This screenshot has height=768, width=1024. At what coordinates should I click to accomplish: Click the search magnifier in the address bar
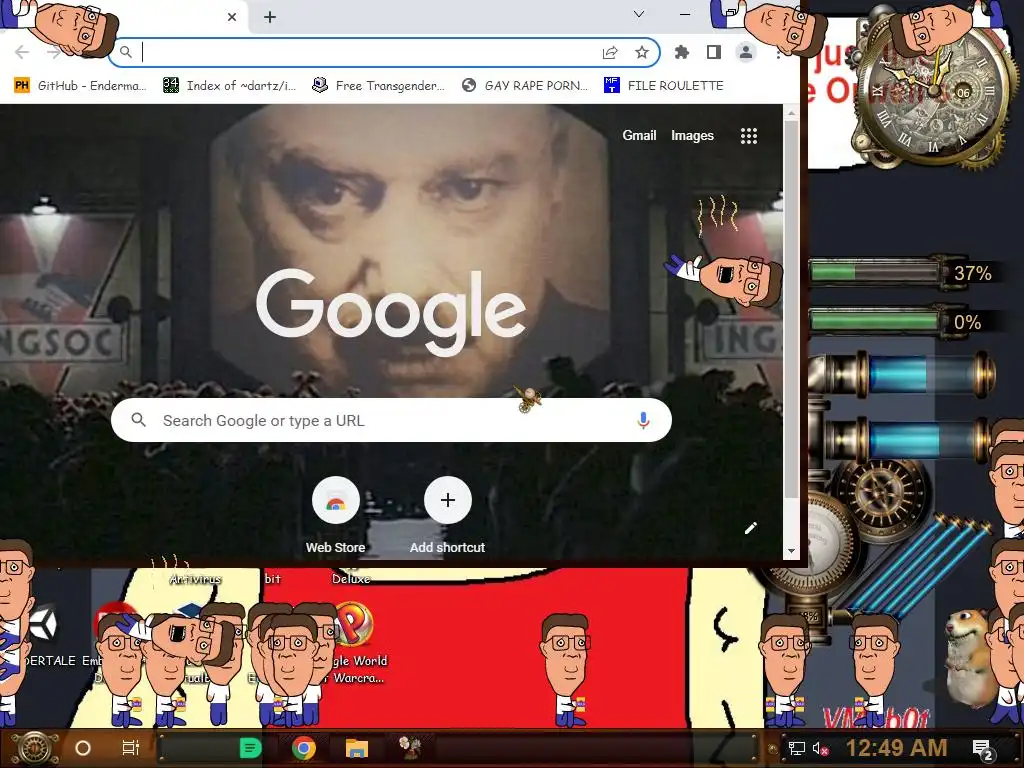point(125,52)
